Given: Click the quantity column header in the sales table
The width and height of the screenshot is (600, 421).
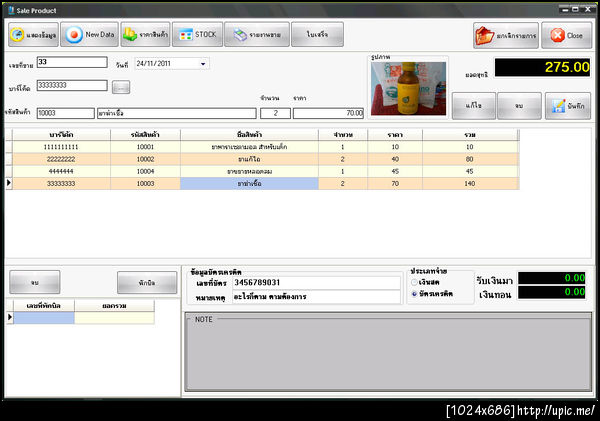Looking at the screenshot, I should (343, 135).
